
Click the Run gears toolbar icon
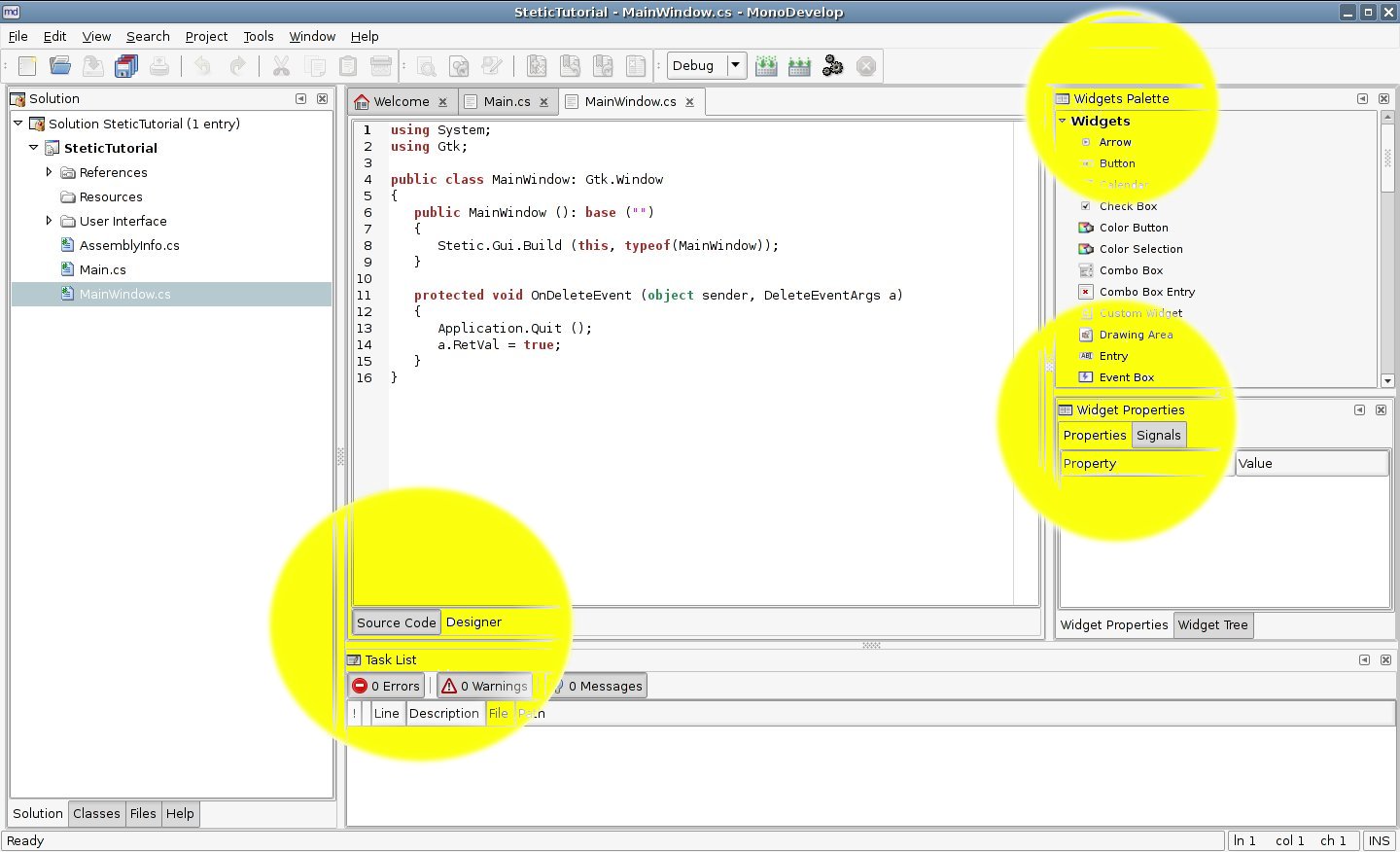[832, 66]
